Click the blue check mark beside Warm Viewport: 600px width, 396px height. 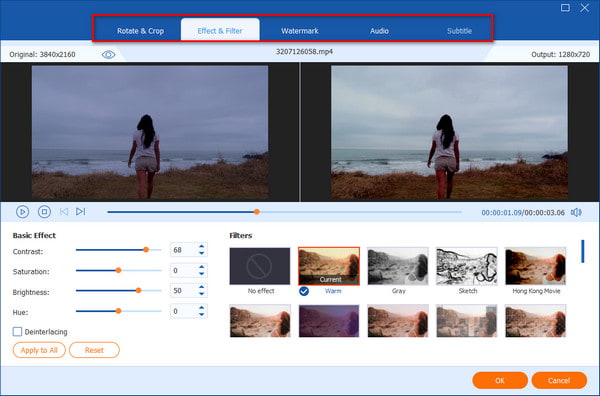(304, 291)
